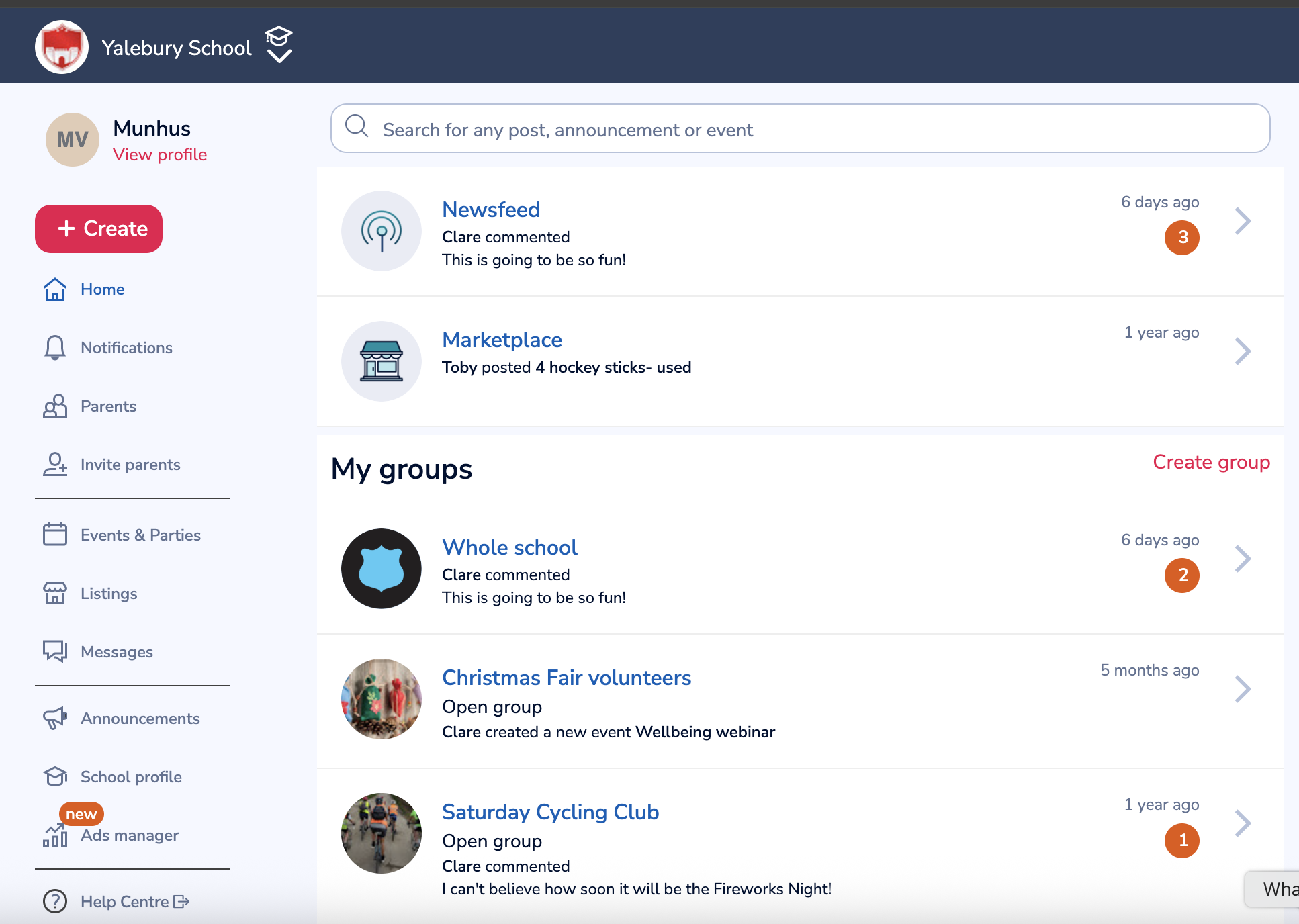Click the Listings shop icon
Viewport: 1299px width, 924px height.
click(55, 593)
